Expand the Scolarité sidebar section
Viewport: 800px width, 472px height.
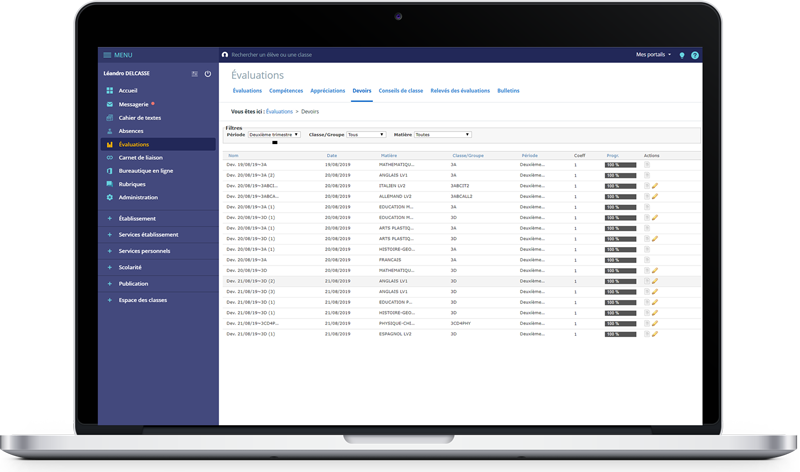coord(130,267)
